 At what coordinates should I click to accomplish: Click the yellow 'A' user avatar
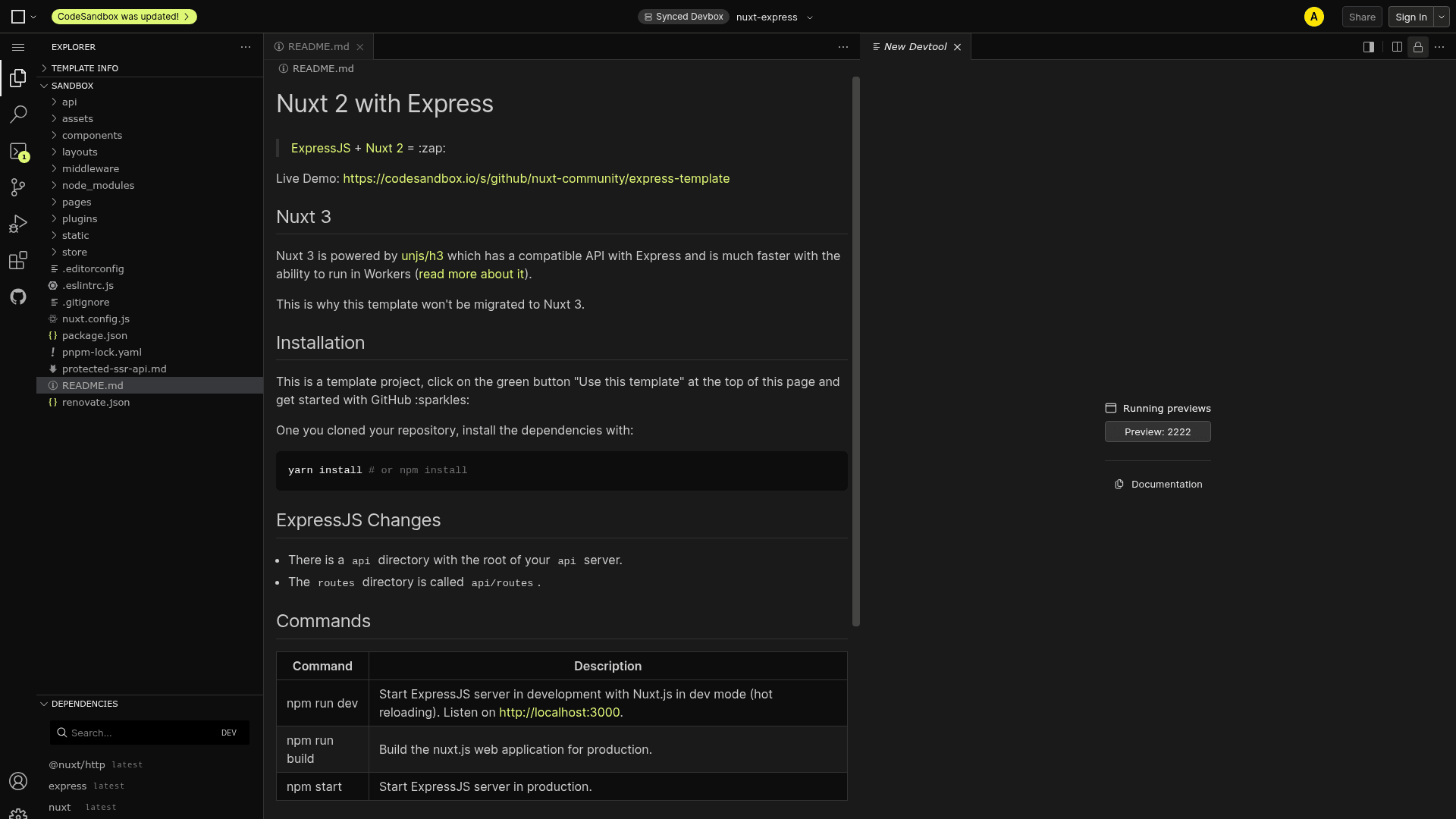click(x=1314, y=17)
